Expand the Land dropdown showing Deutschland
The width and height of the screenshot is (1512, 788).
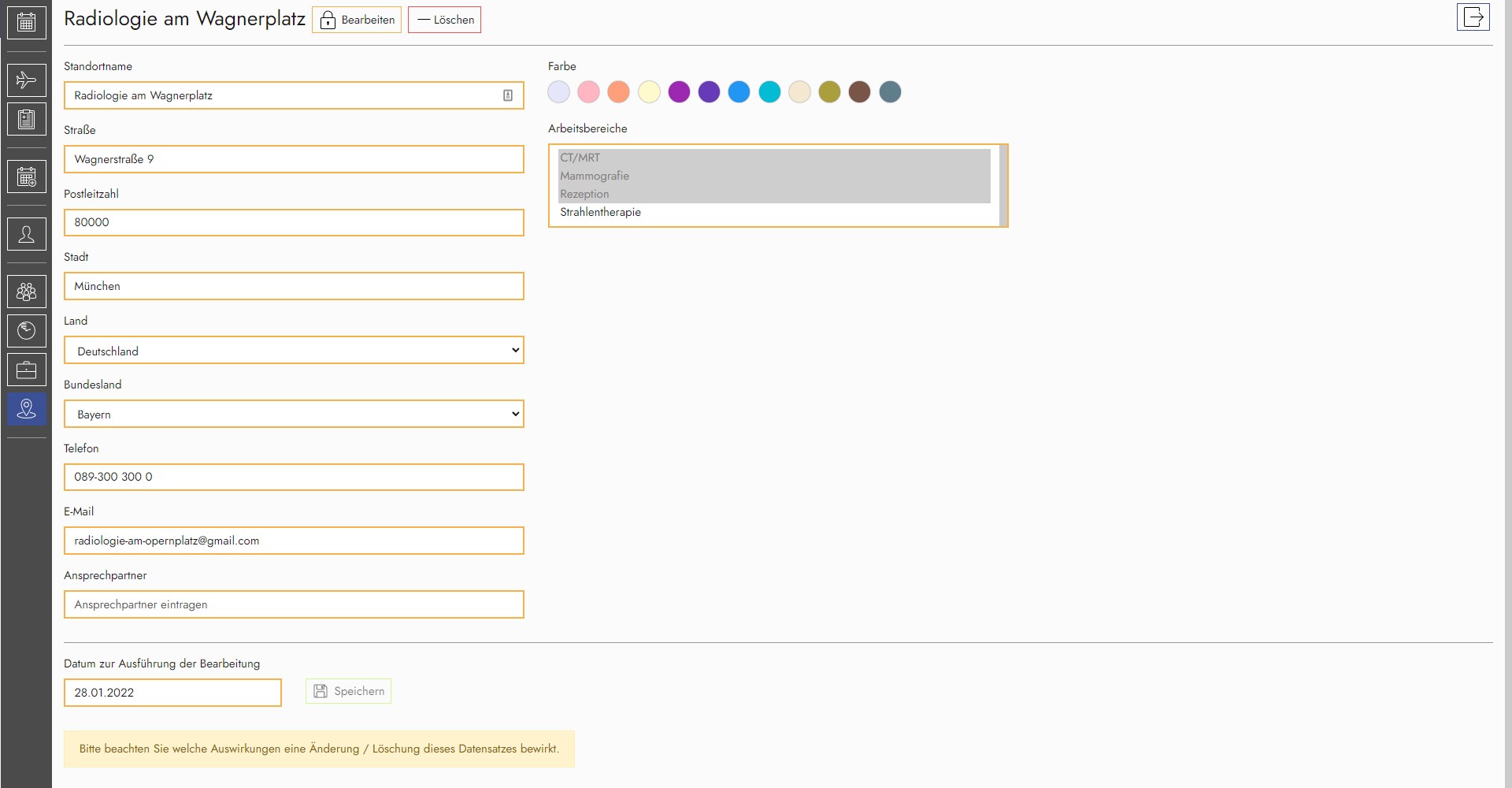pos(294,351)
